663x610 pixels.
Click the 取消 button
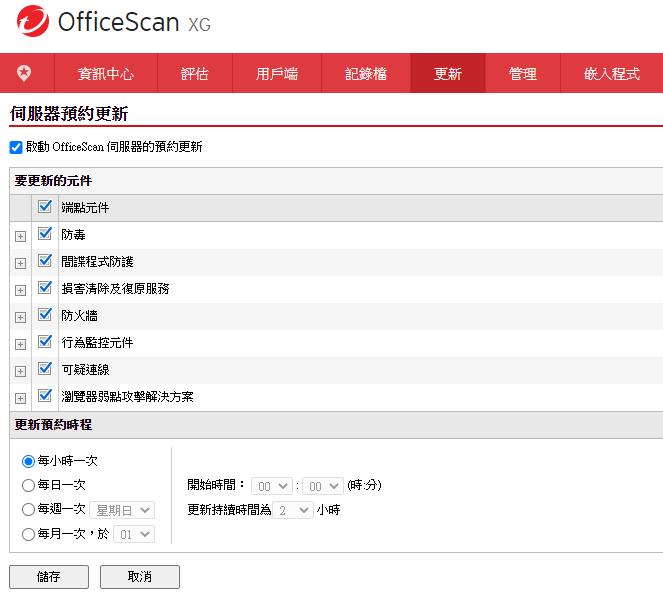click(140, 577)
